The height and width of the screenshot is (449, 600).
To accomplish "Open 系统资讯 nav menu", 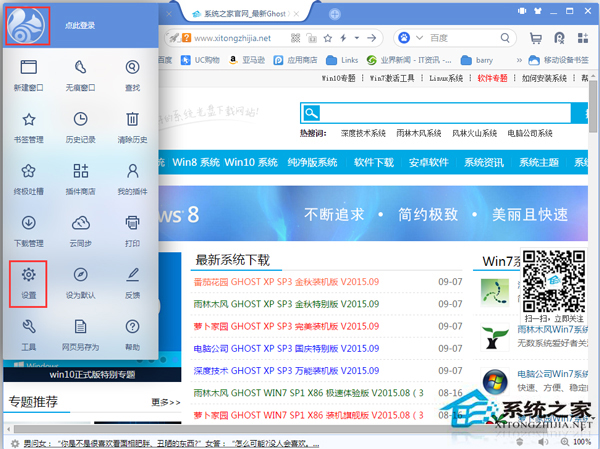I will (x=484, y=162).
